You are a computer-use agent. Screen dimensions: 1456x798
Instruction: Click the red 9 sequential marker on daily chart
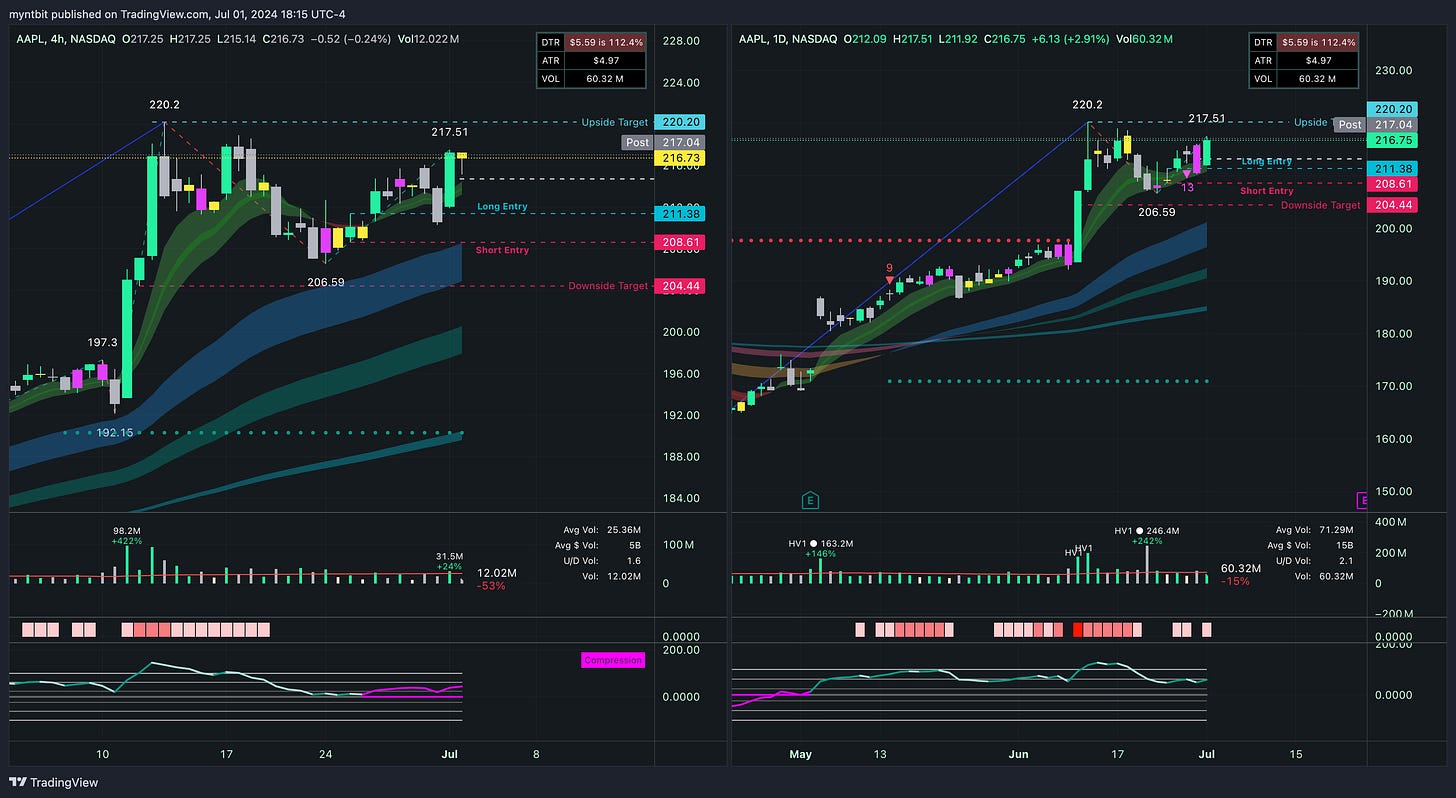pos(889,274)
